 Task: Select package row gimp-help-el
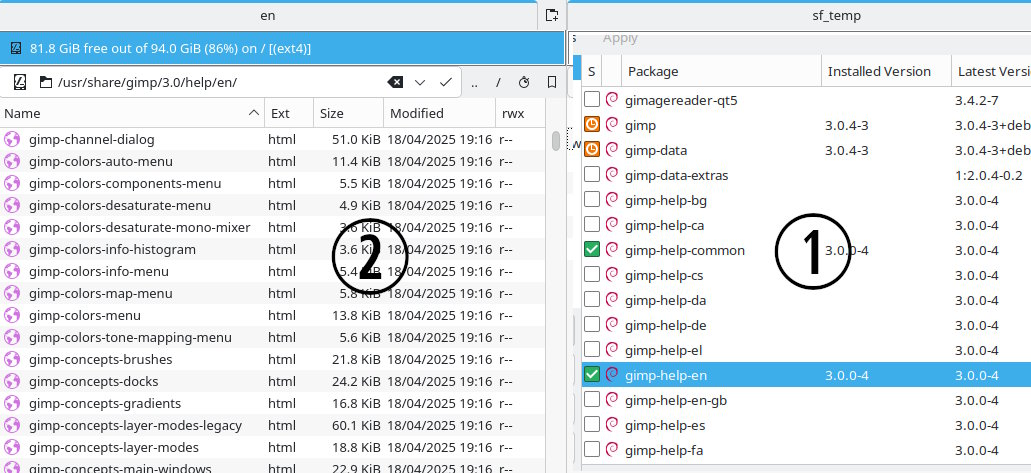point(806,350)
